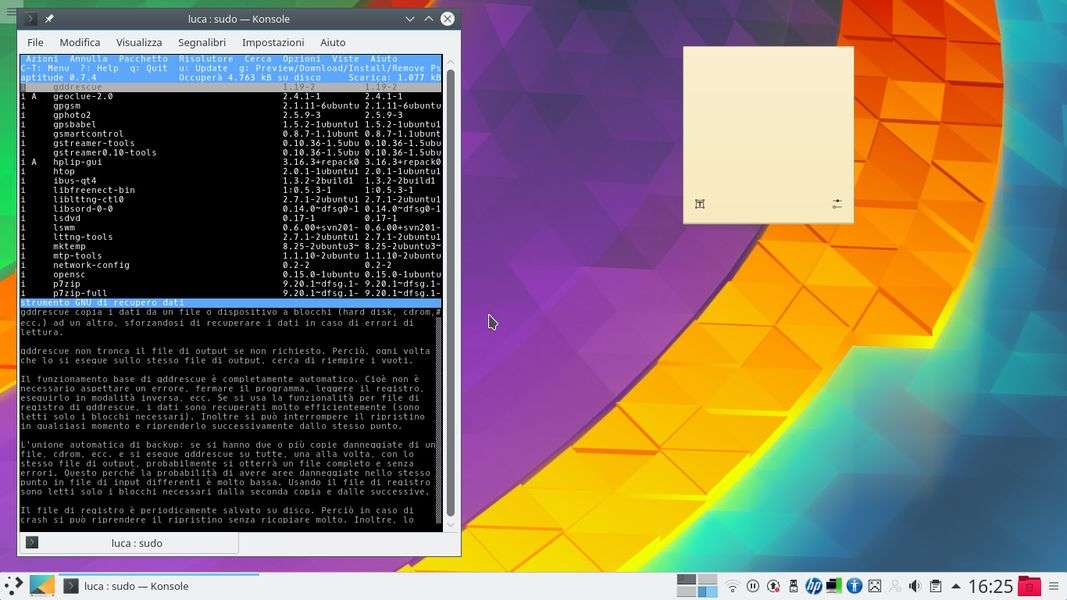The height and width of the screenshot is (600, 1067).
Task: Open the Wi-Fi network tray icon
Action: click(732, 586)
